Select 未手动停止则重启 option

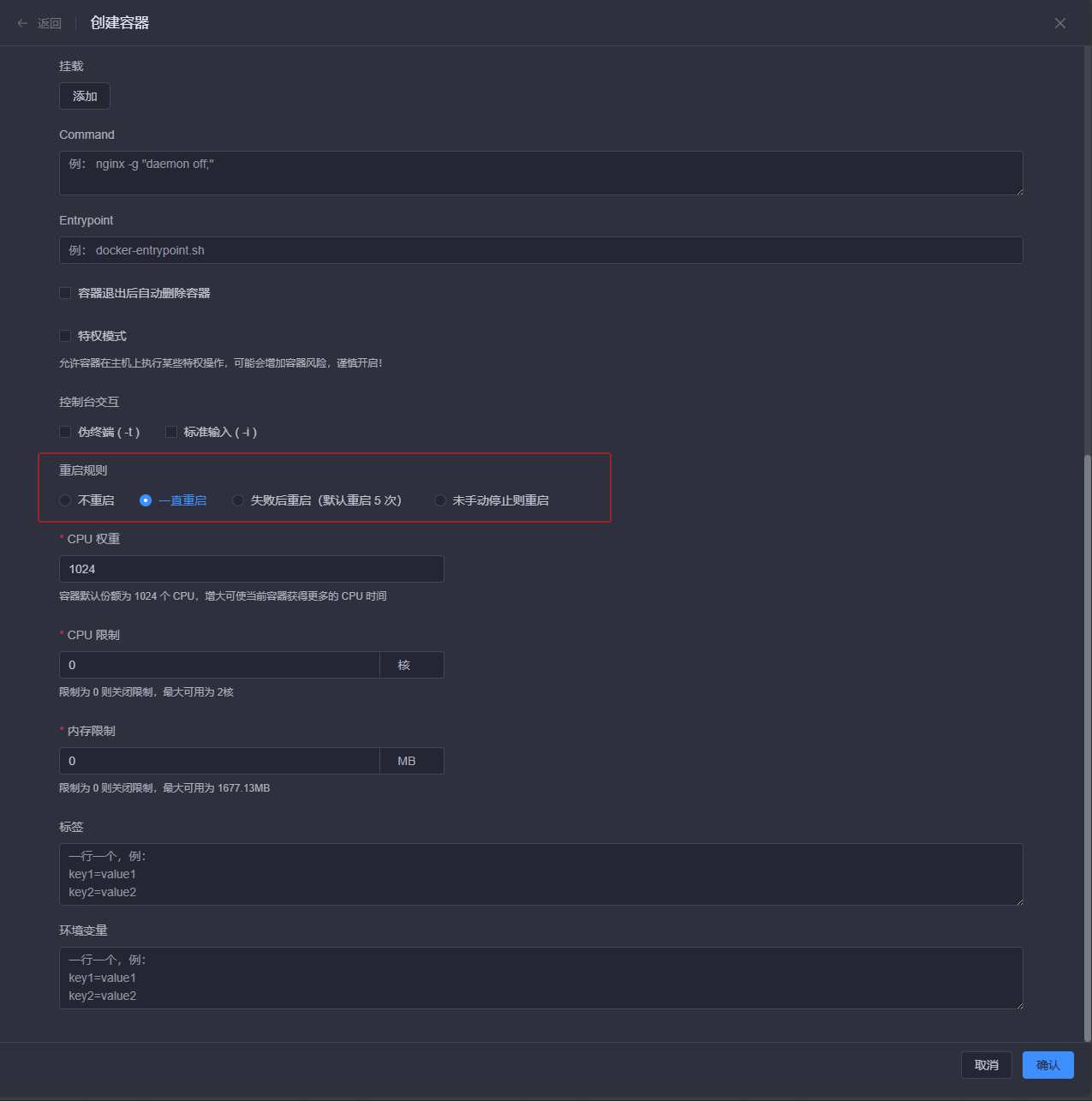pyautogui.click(x=440, y=500)
